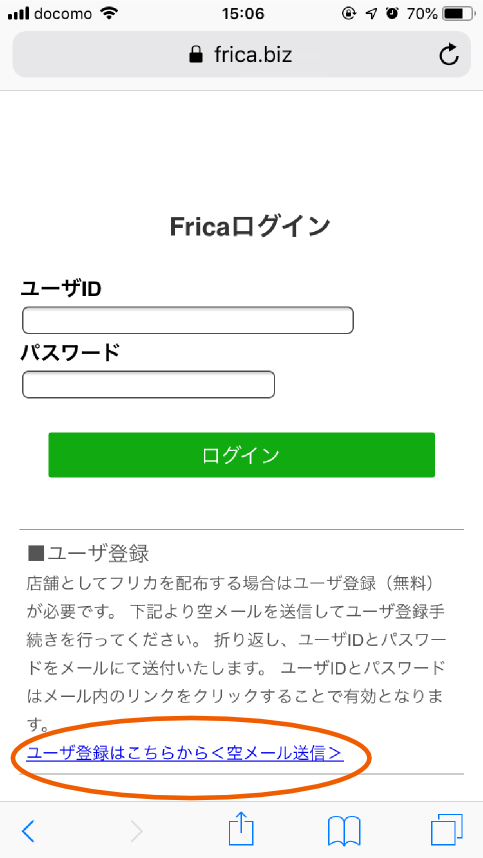Focus the パスワード input field
Image resolution: width=483 pixels, height=858 pixels.
pos(148,384)
